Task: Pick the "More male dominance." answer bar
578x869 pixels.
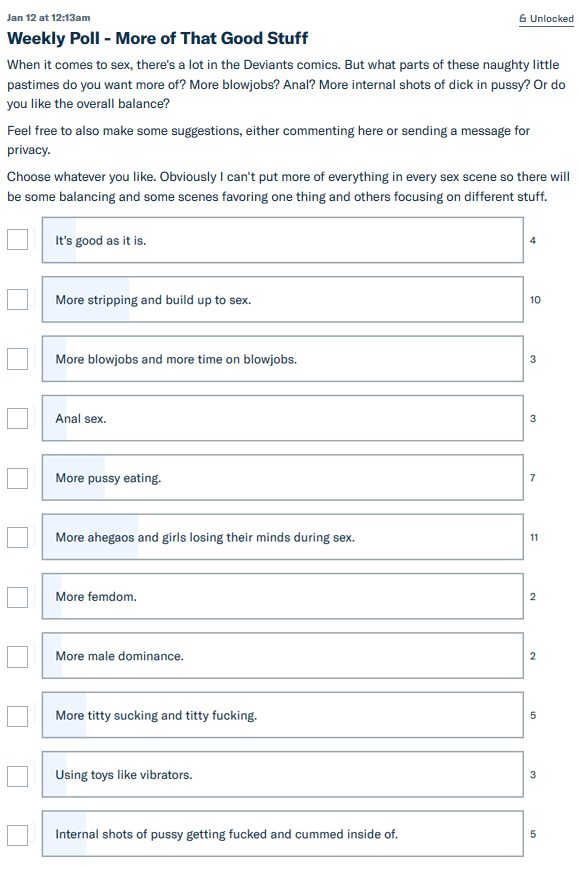Action: [x=283, y=656]
